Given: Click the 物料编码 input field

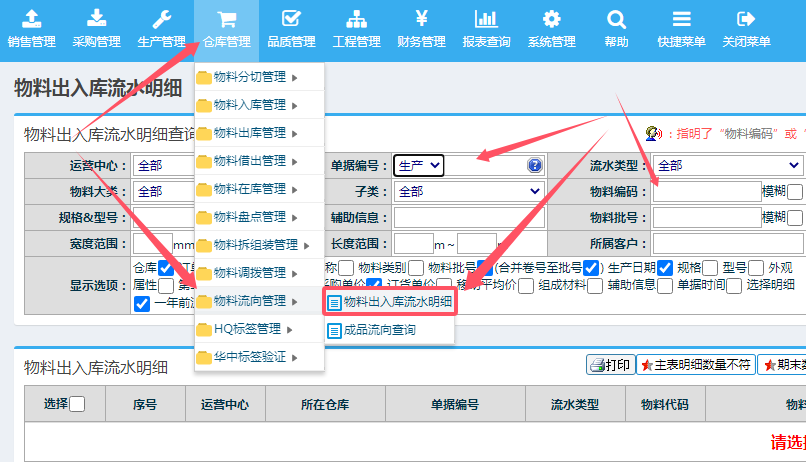Looking at the screenshot, I should click(x=706, y=191).
